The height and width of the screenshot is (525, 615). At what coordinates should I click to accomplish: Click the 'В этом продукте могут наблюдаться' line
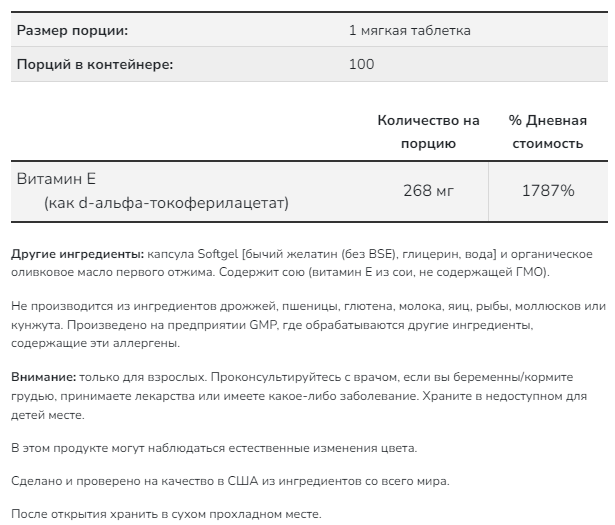pyautogui.click(x=214, y=448)
